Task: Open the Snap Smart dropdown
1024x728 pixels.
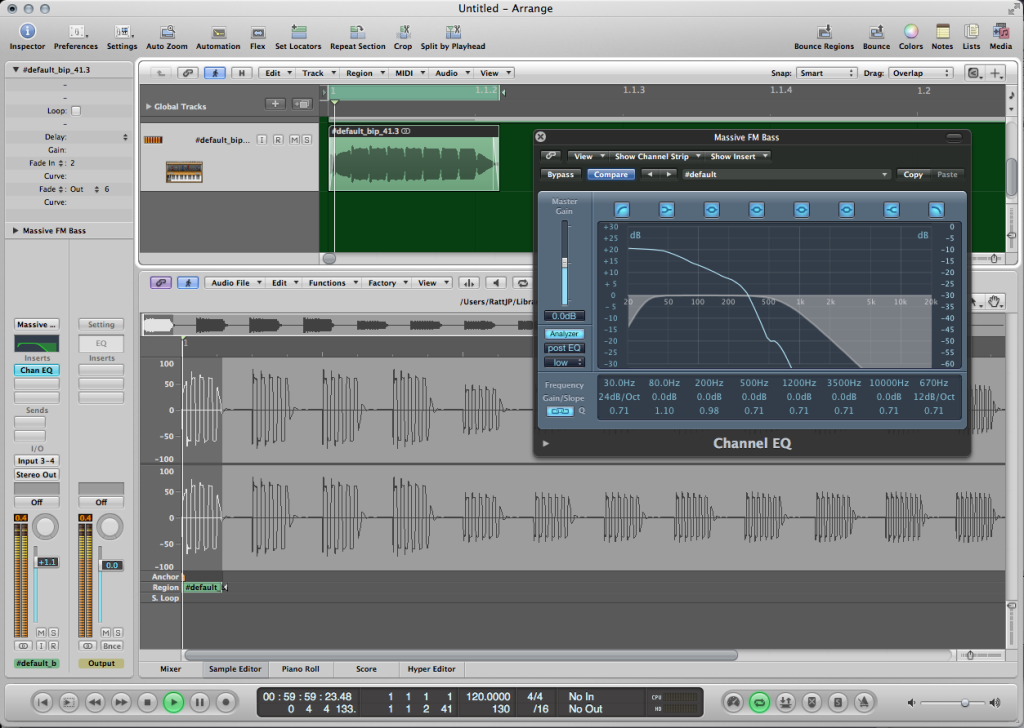Action: pyautogui.click(x=825, y=73)
